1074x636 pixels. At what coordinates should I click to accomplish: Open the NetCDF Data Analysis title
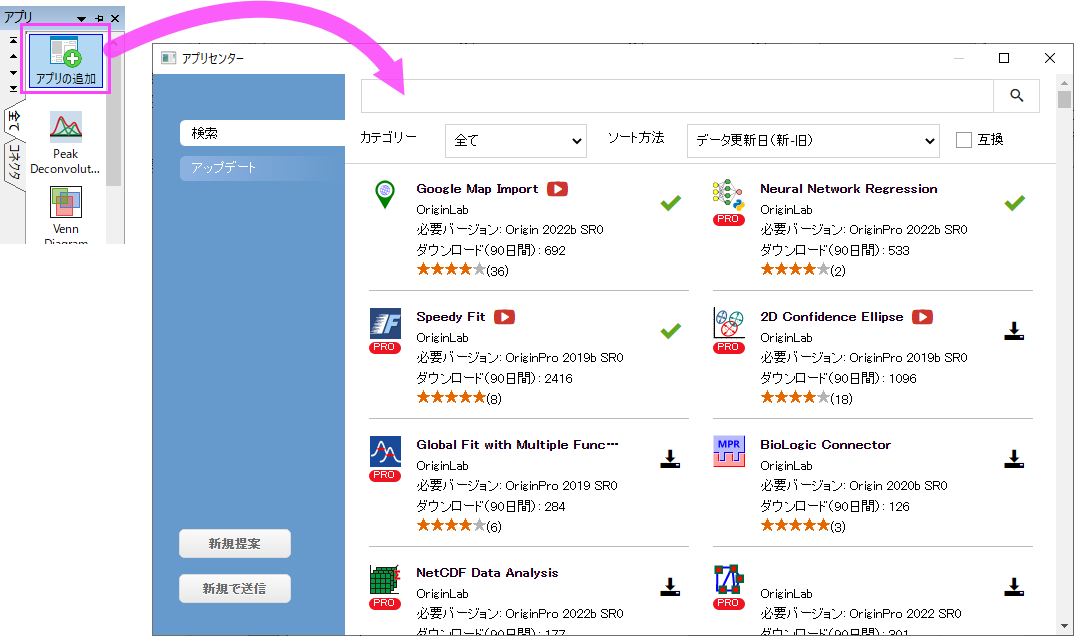487,573
